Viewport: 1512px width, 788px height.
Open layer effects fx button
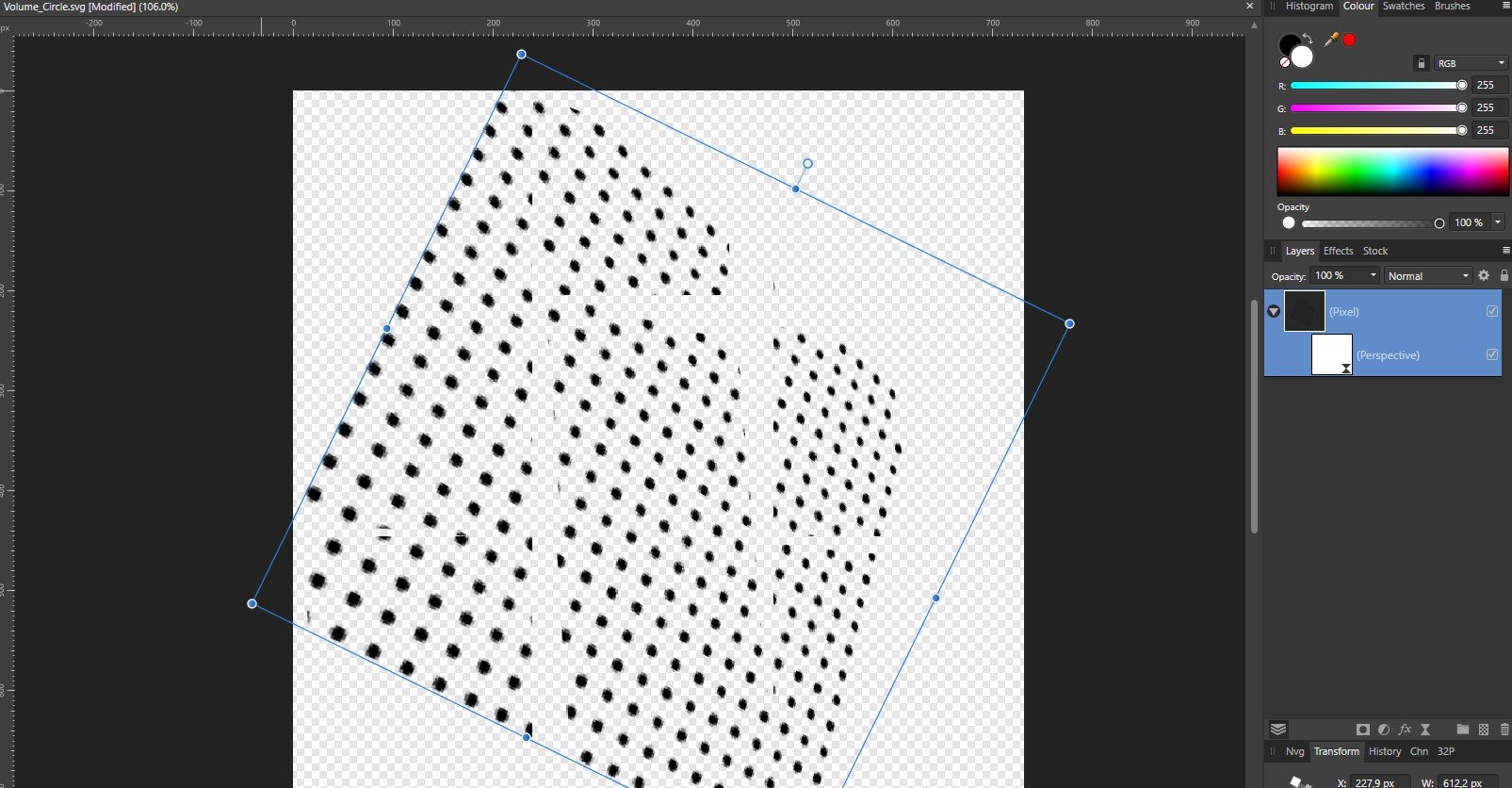(x=1405, y=730)
